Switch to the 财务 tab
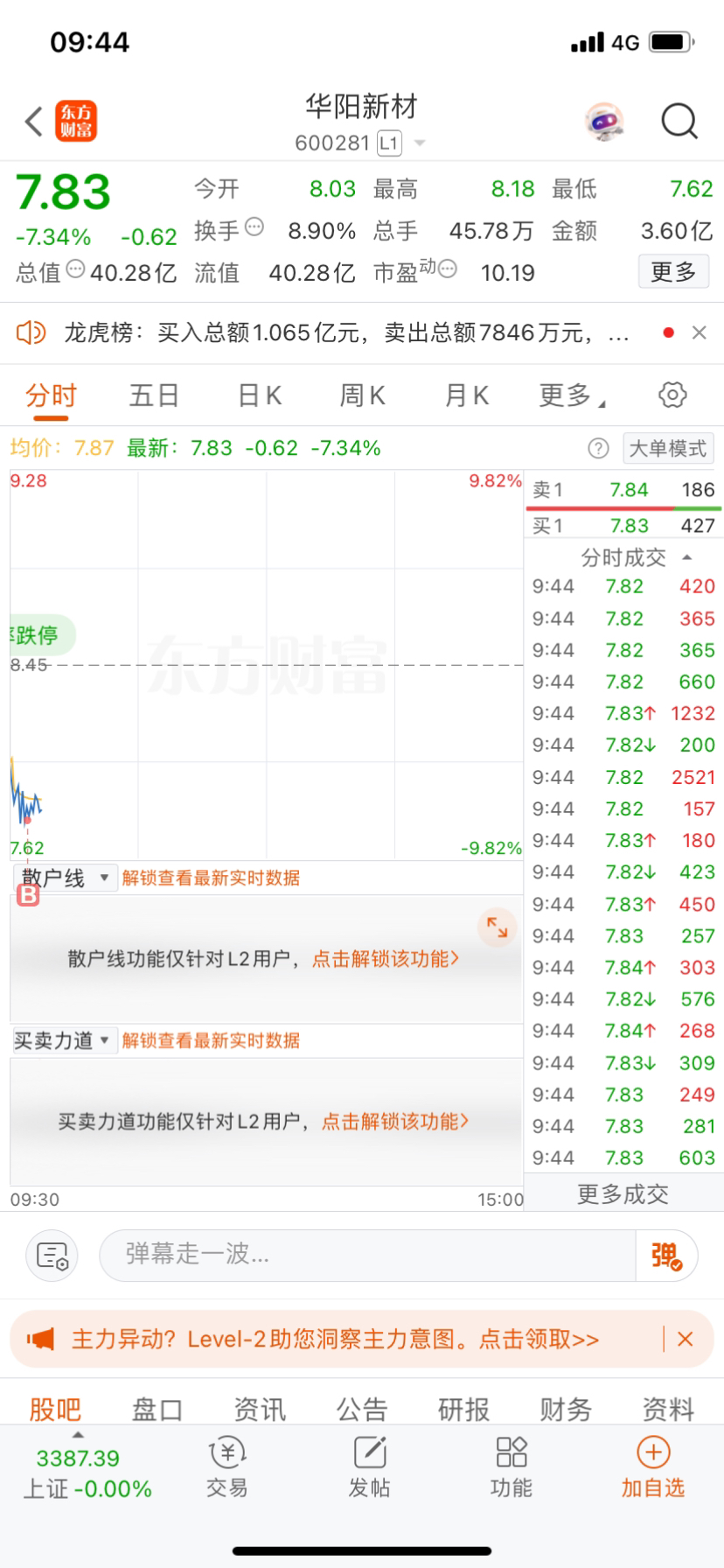The width and height of the screenshot is (724, 1568). coord(567,1409)
